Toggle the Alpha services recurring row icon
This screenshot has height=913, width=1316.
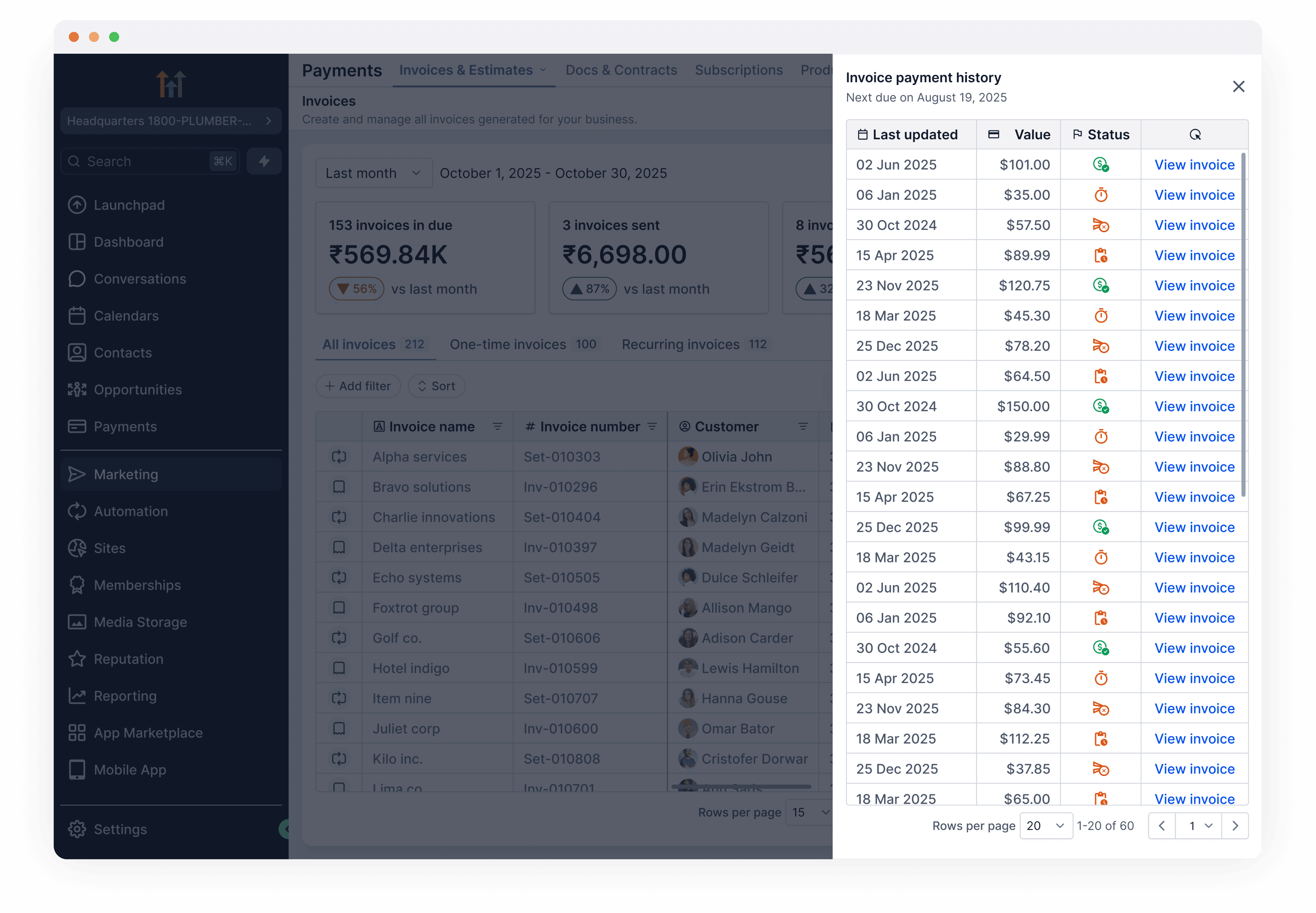click(x=339, y=456)
